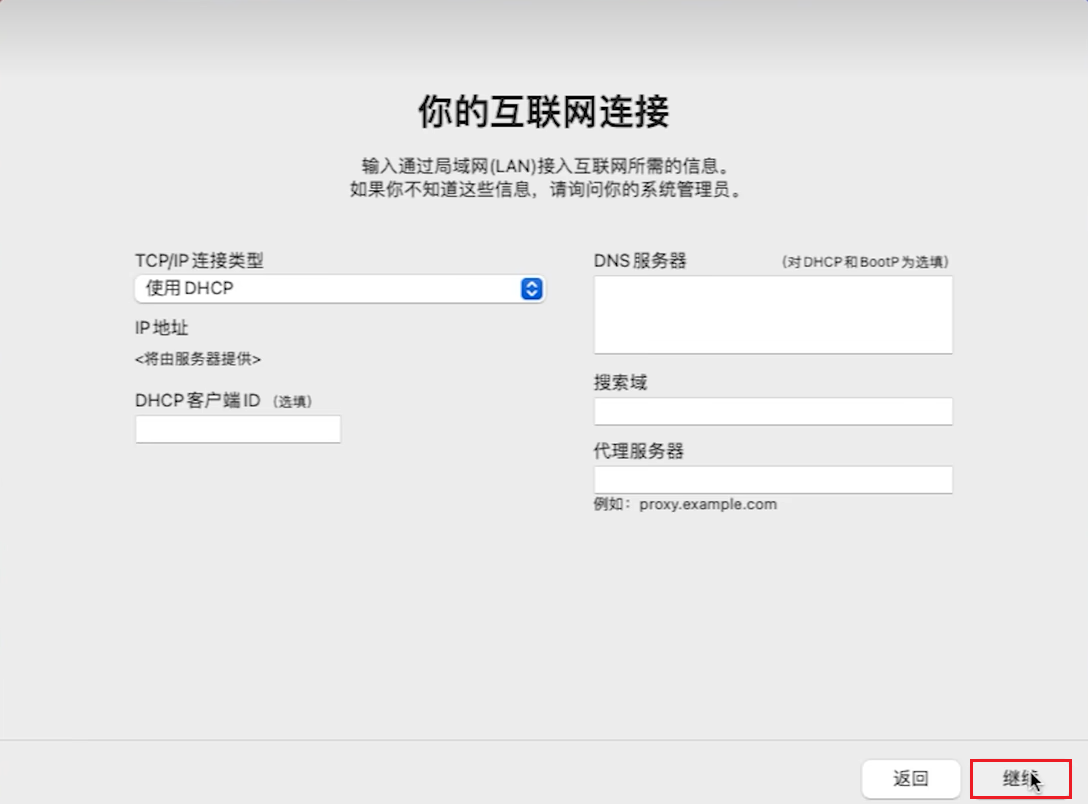
Task: Select the 搜索域 input field
Action: pyautogui.click(x=773, y=410)
